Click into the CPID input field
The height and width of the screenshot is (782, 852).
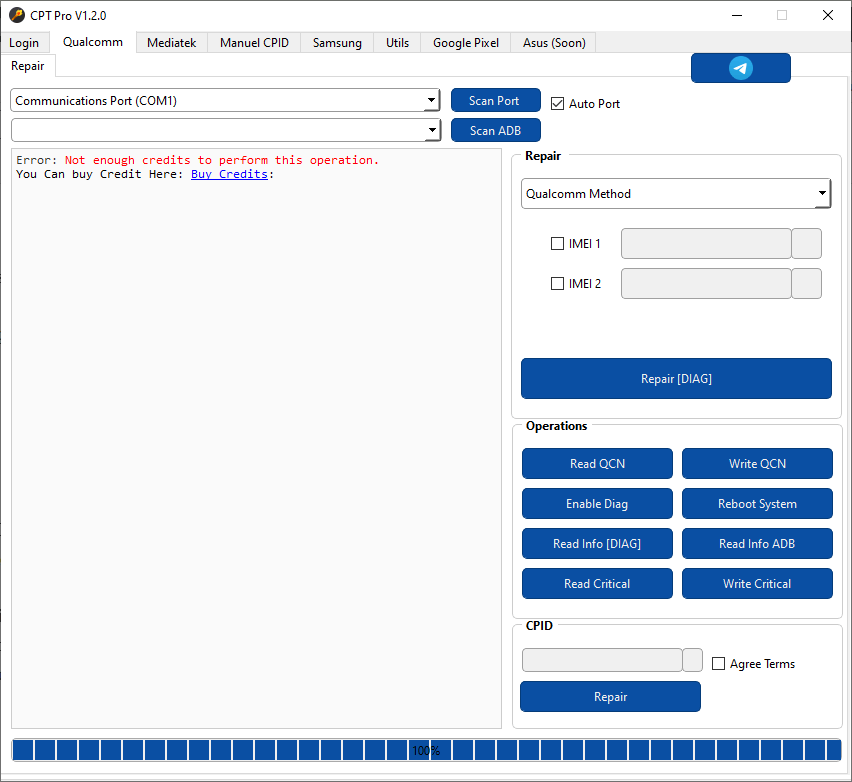tap(601, 660)
